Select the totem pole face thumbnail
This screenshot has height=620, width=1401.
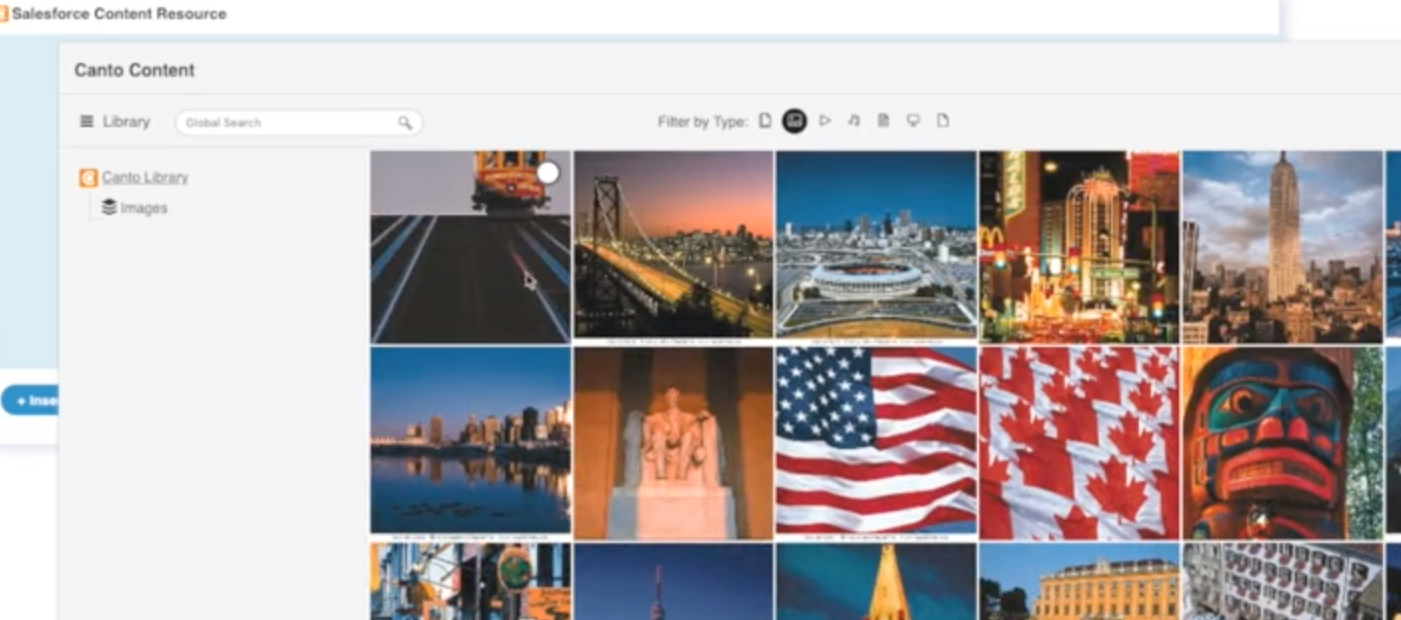[1282, 443]
